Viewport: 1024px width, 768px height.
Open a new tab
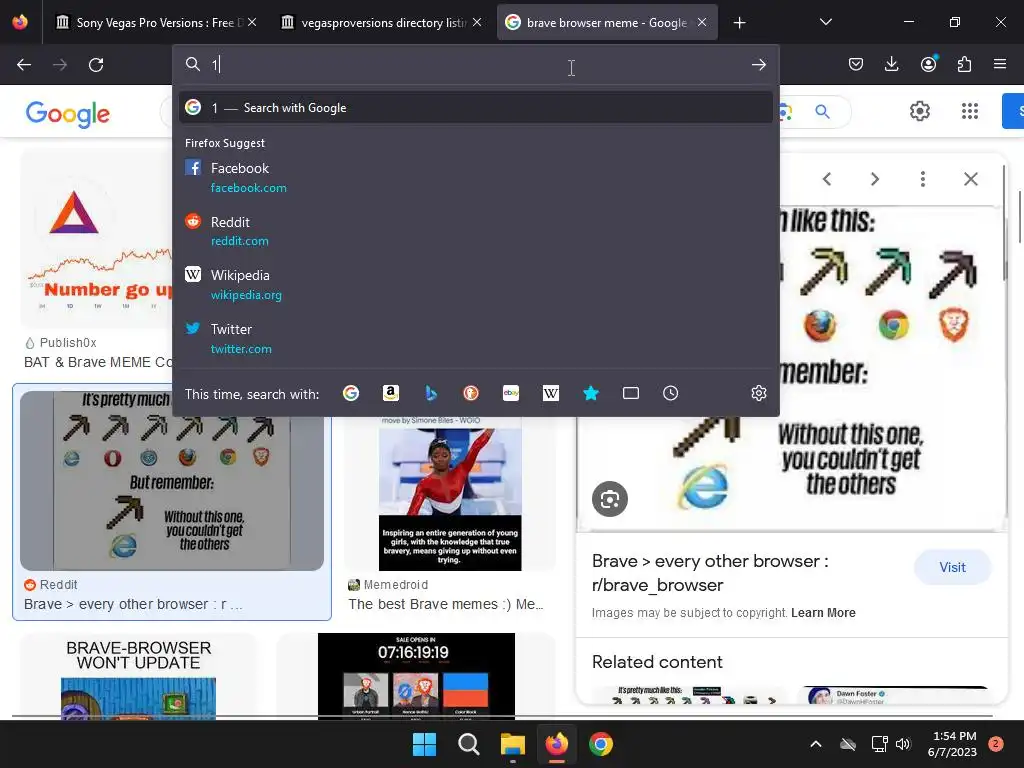click(739, 23)
